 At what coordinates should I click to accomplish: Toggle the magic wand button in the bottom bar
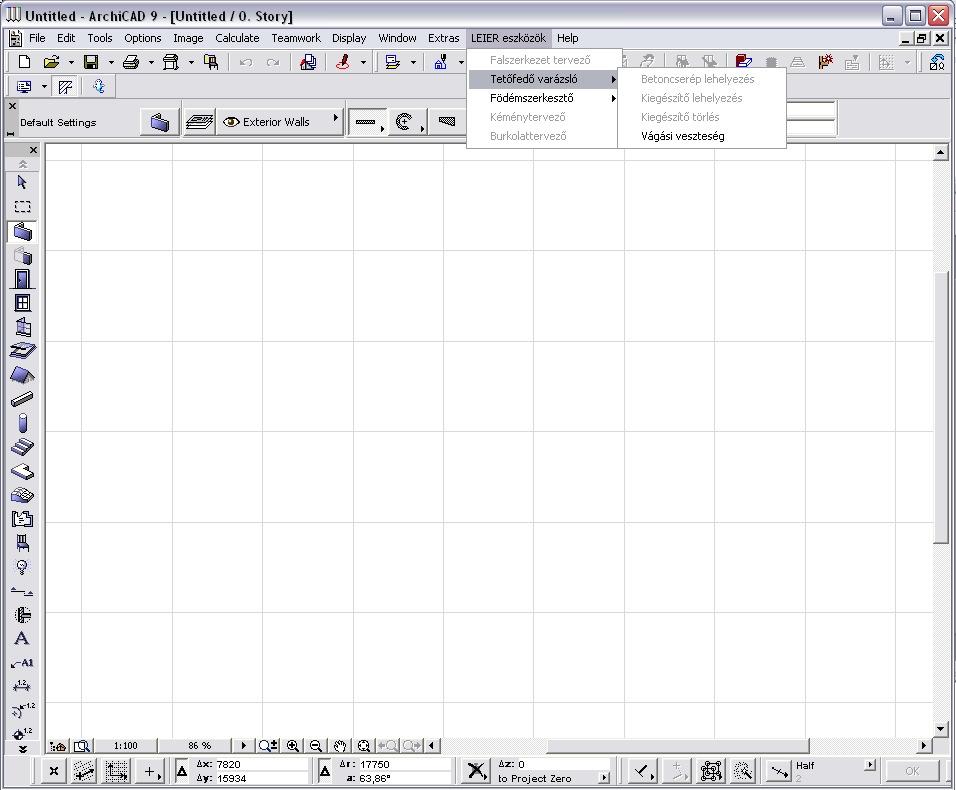coord(743,772)
